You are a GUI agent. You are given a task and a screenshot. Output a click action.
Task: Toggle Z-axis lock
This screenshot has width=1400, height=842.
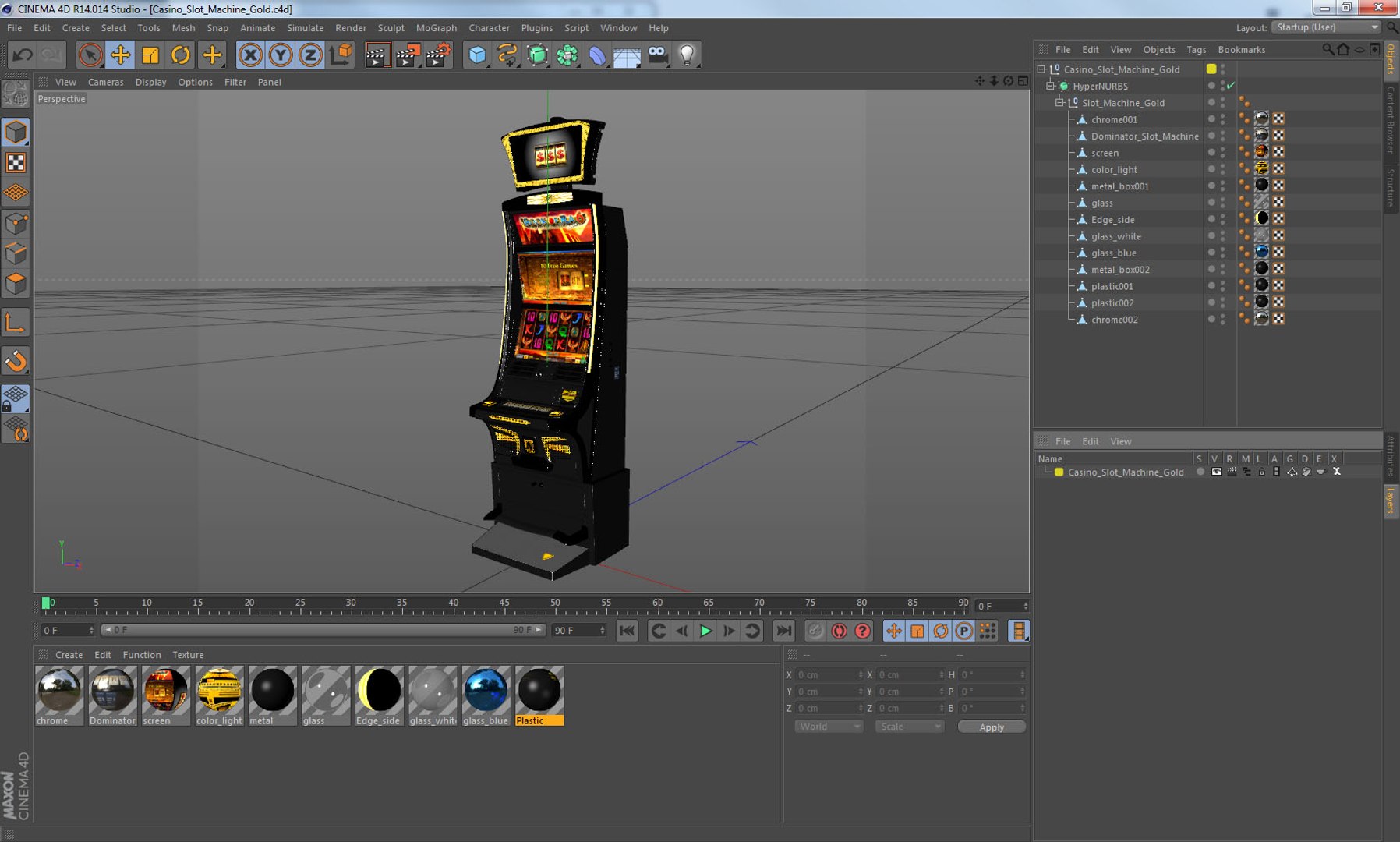[x=310, y=55]
